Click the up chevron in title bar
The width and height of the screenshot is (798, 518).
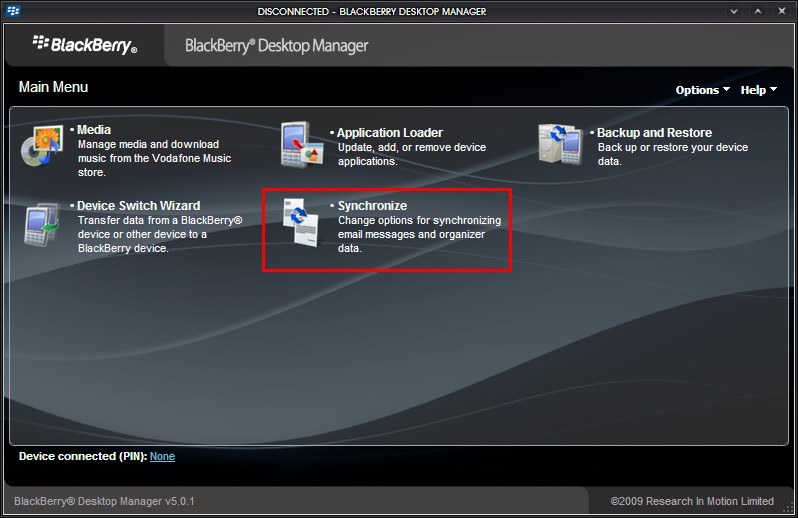[x=758, y=11]
